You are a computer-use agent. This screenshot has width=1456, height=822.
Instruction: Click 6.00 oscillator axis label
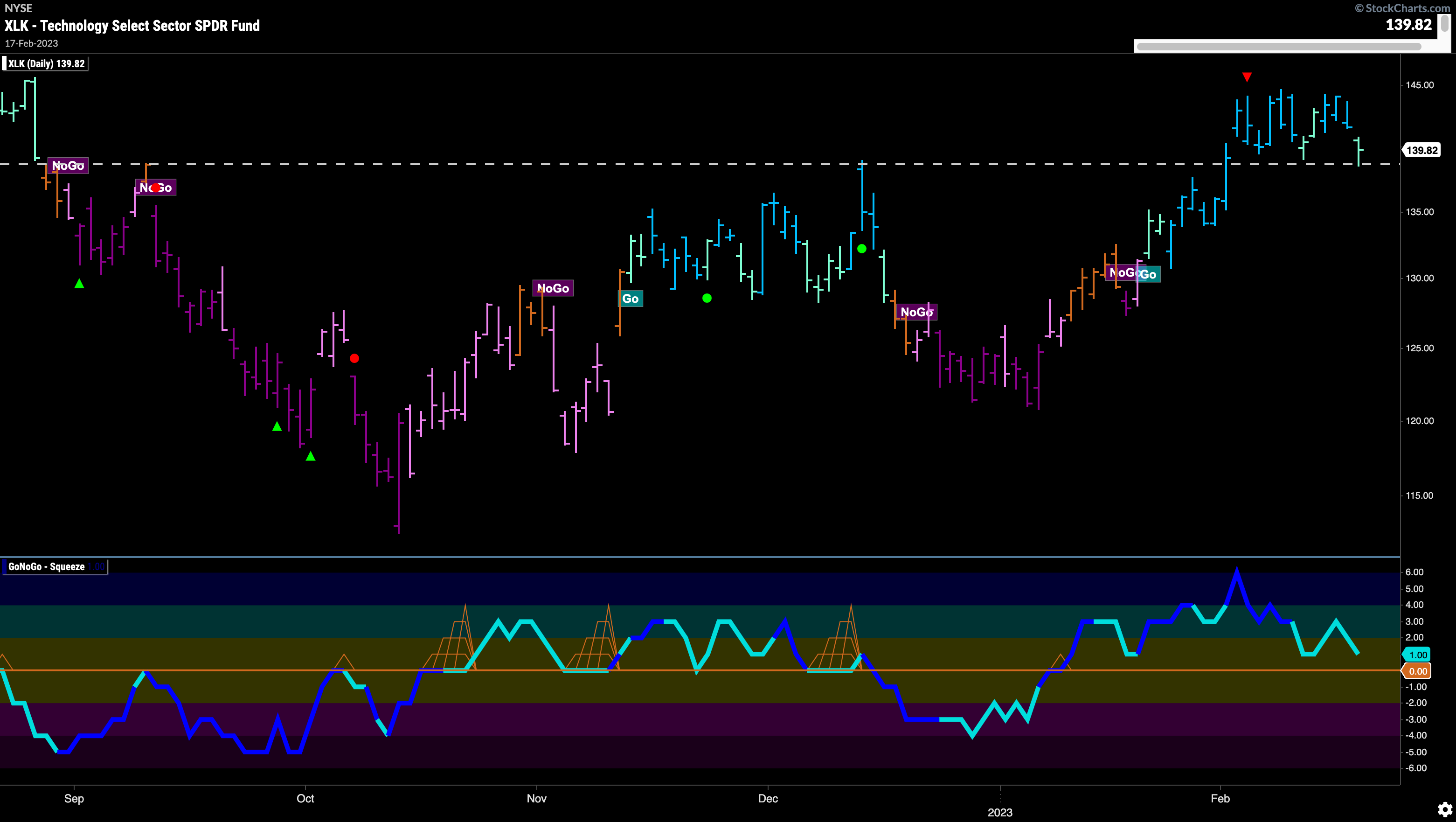pyautogui.click(x=1415, y=572)
